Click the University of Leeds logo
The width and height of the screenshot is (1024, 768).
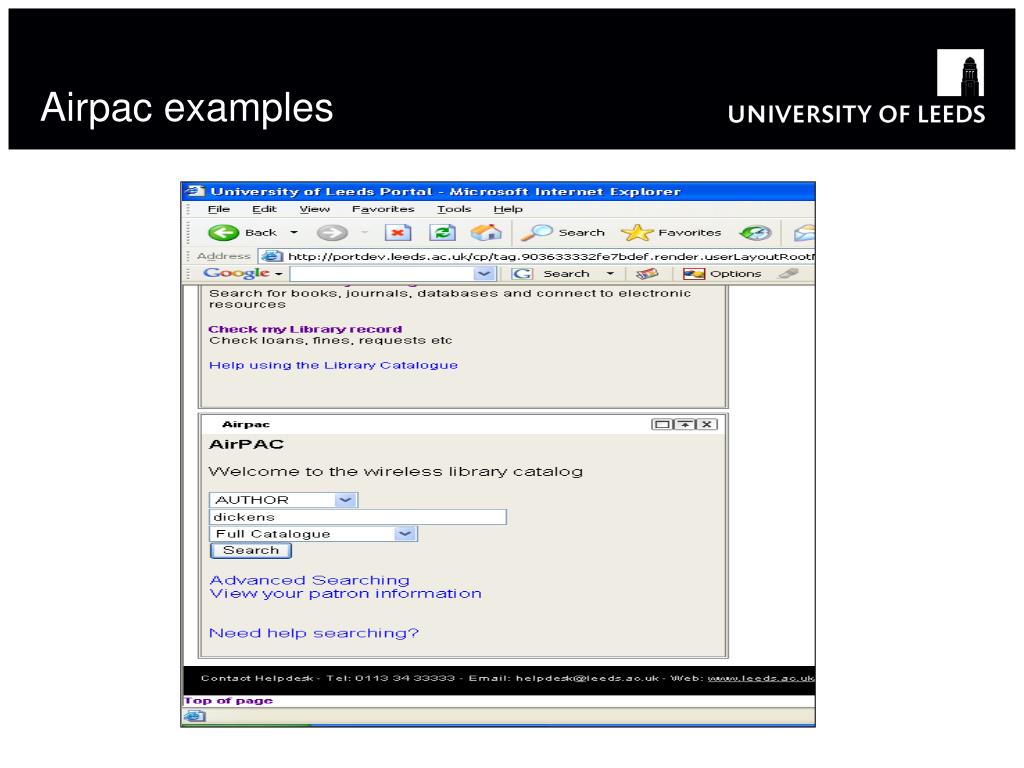[856, 87]
